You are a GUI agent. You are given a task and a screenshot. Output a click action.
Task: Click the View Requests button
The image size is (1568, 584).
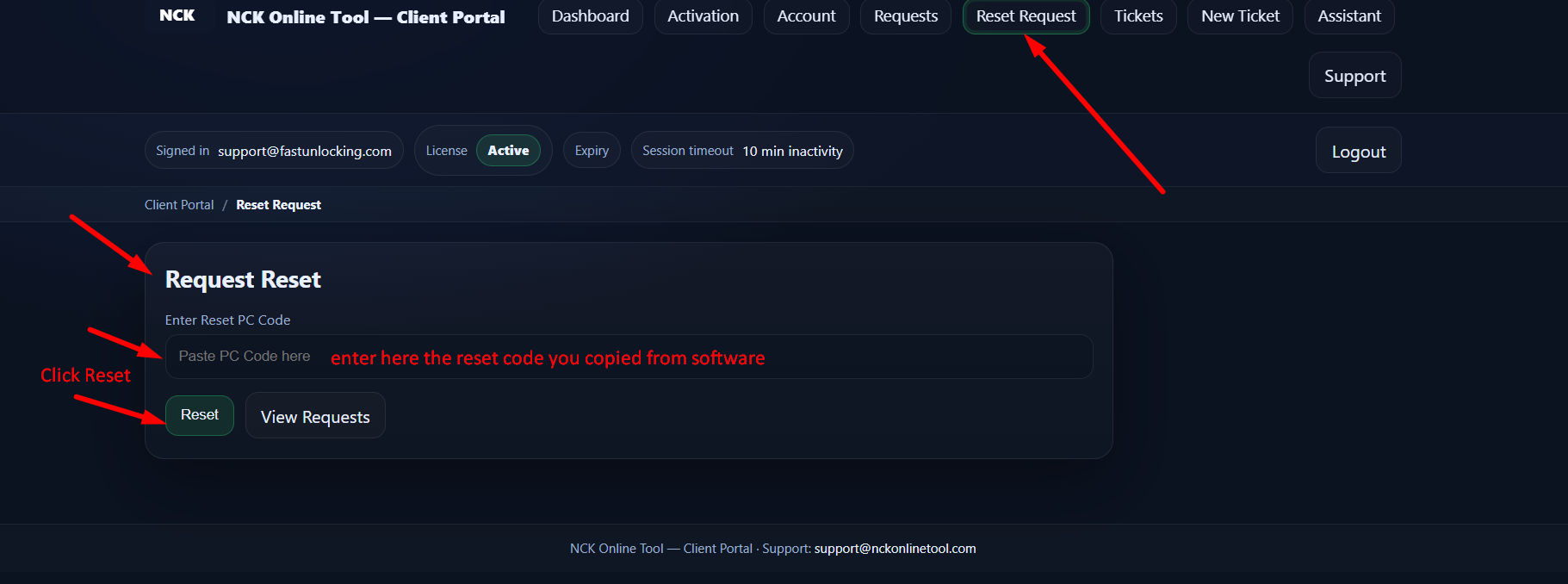click(x=315, y=417)
